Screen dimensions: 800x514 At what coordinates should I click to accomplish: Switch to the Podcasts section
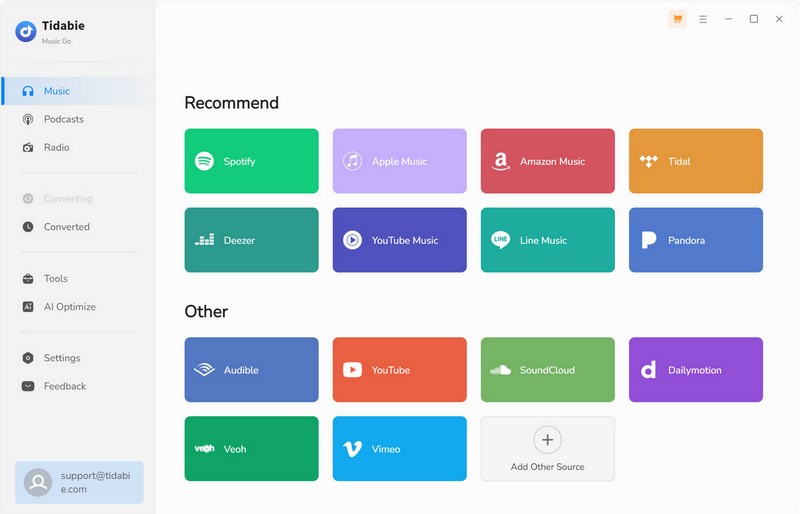[63, 119]
